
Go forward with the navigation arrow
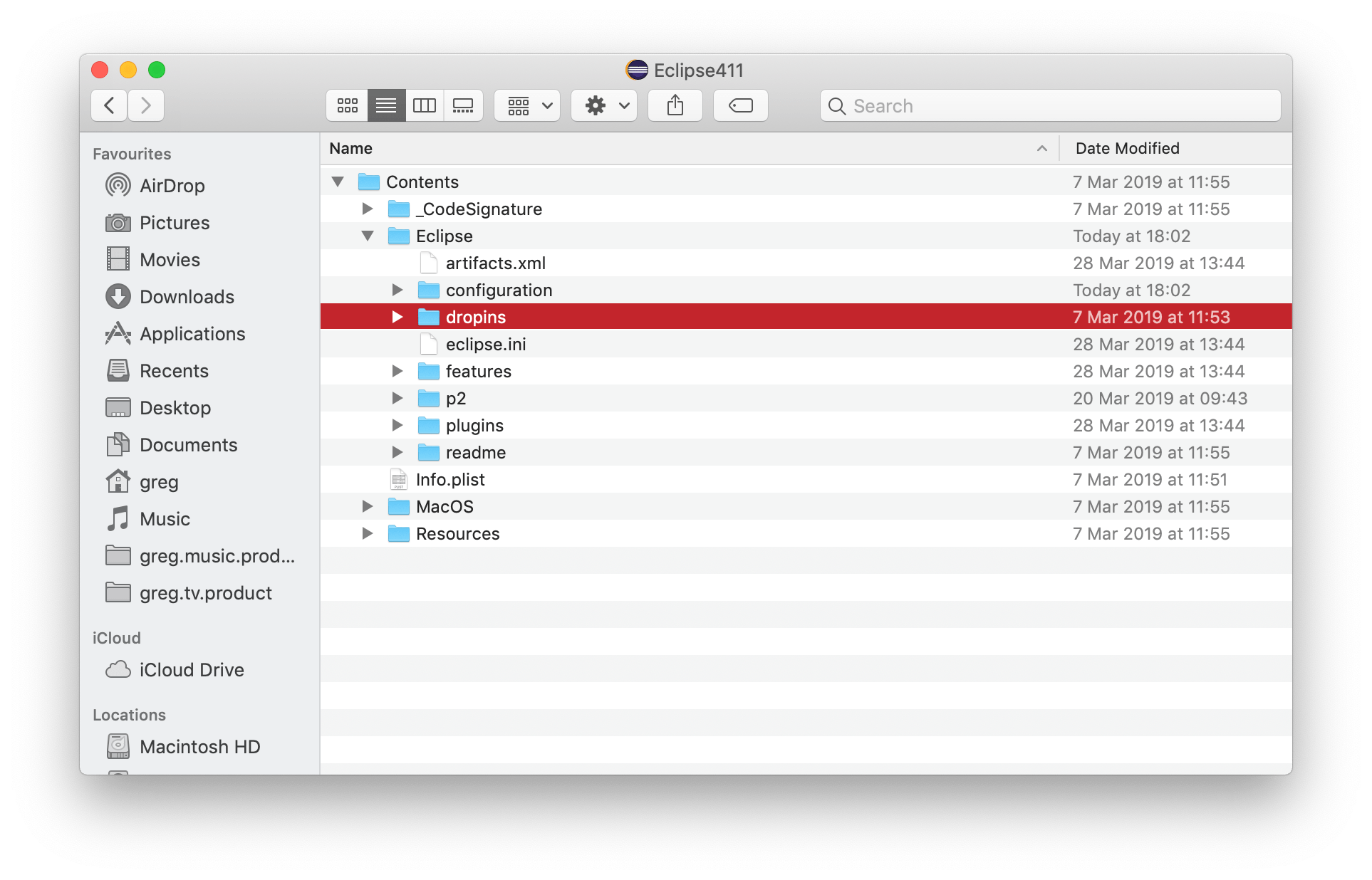click(x=145, y=105)
